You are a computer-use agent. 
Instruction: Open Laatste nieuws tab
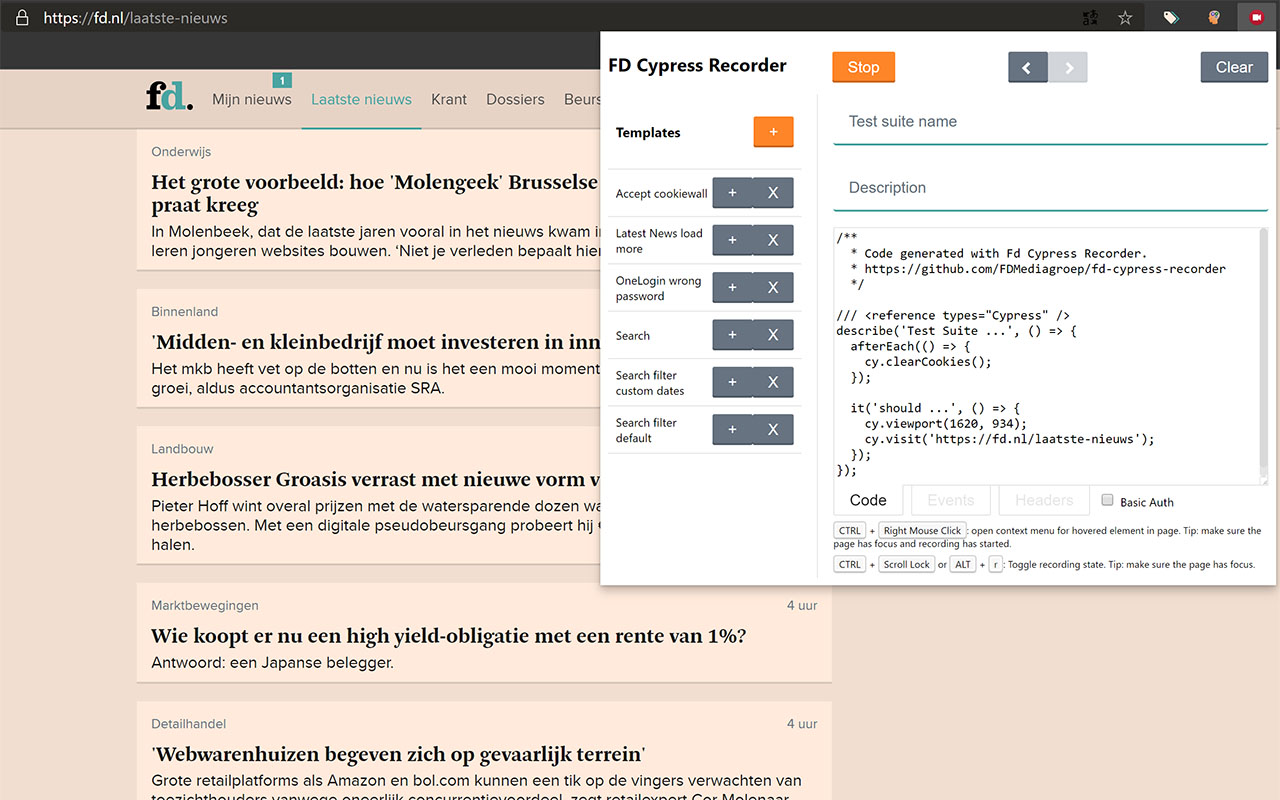point(361,99)
